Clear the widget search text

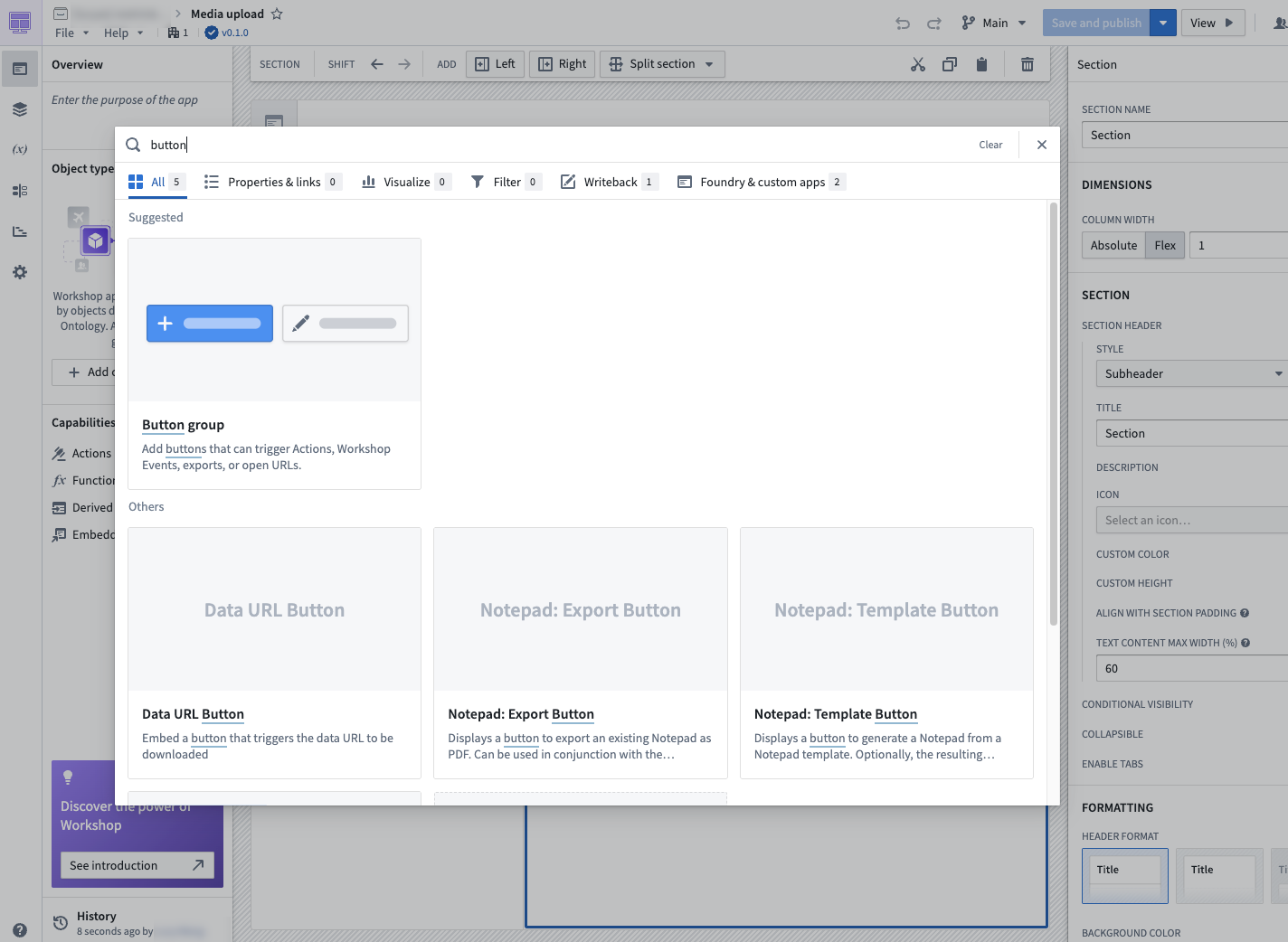click(990, 145)
